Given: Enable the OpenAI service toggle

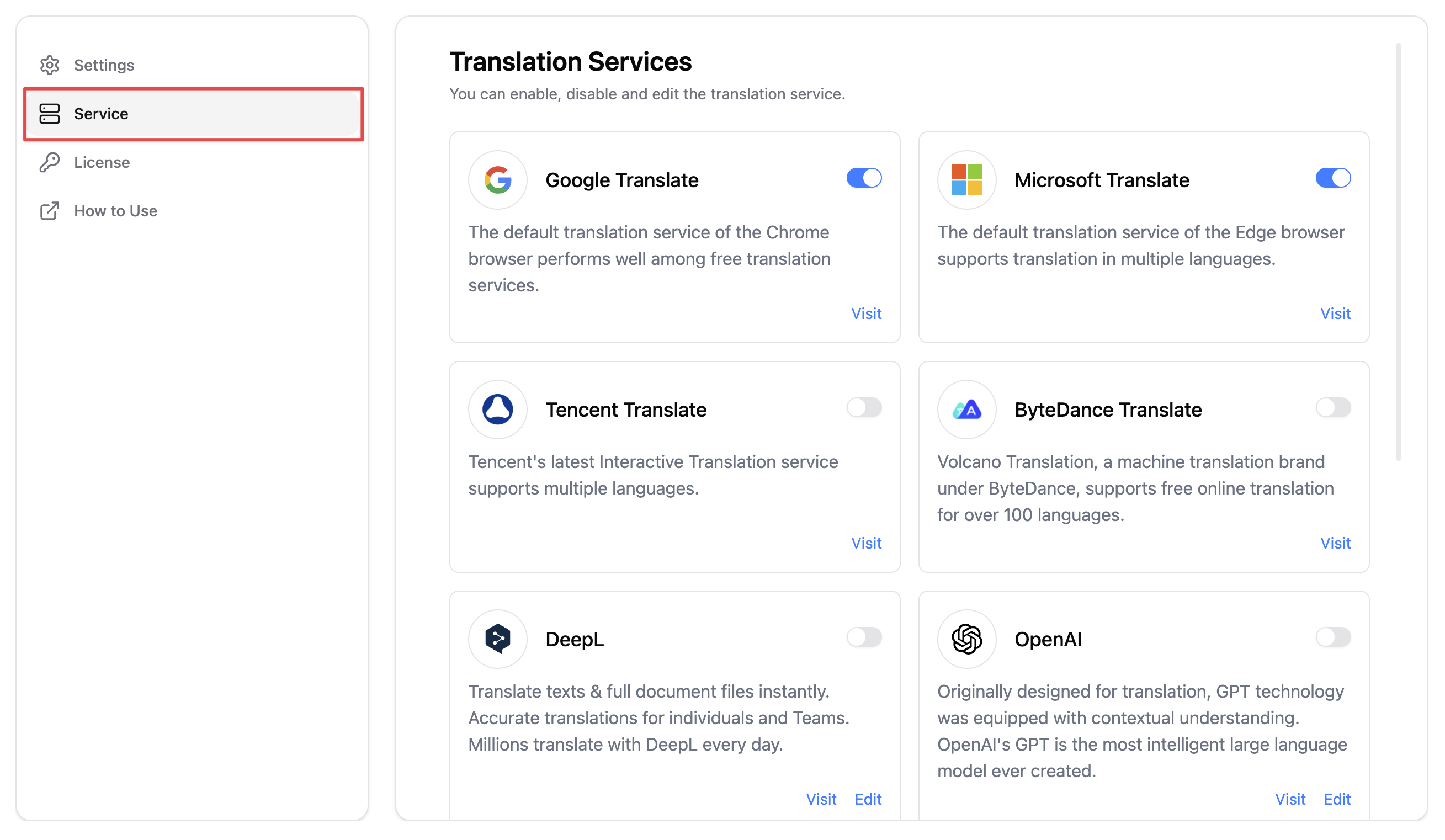Looking at the screenshot, I should pos(1333,637).
